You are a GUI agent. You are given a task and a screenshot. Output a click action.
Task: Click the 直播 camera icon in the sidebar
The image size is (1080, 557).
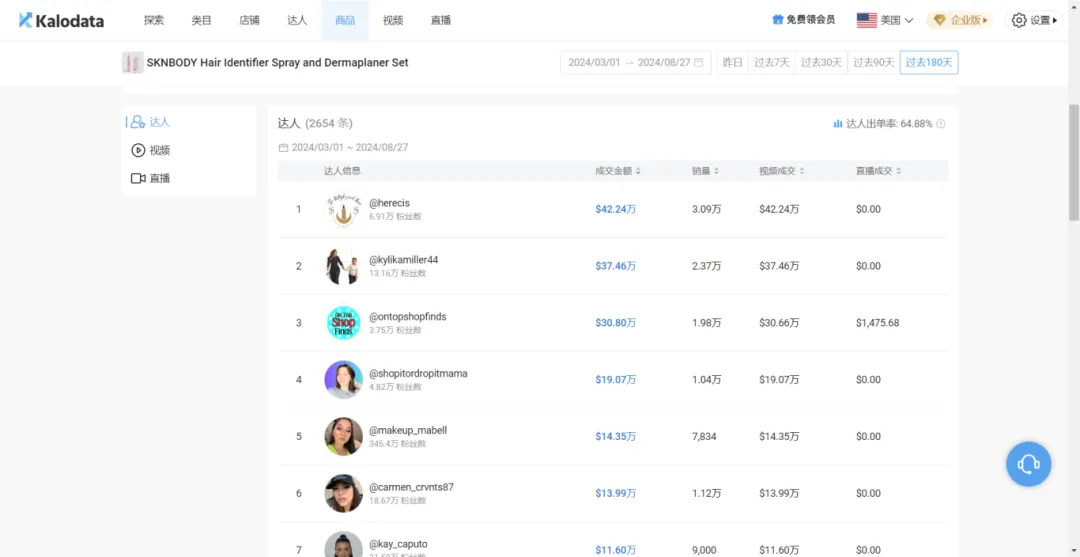point(138,178)
